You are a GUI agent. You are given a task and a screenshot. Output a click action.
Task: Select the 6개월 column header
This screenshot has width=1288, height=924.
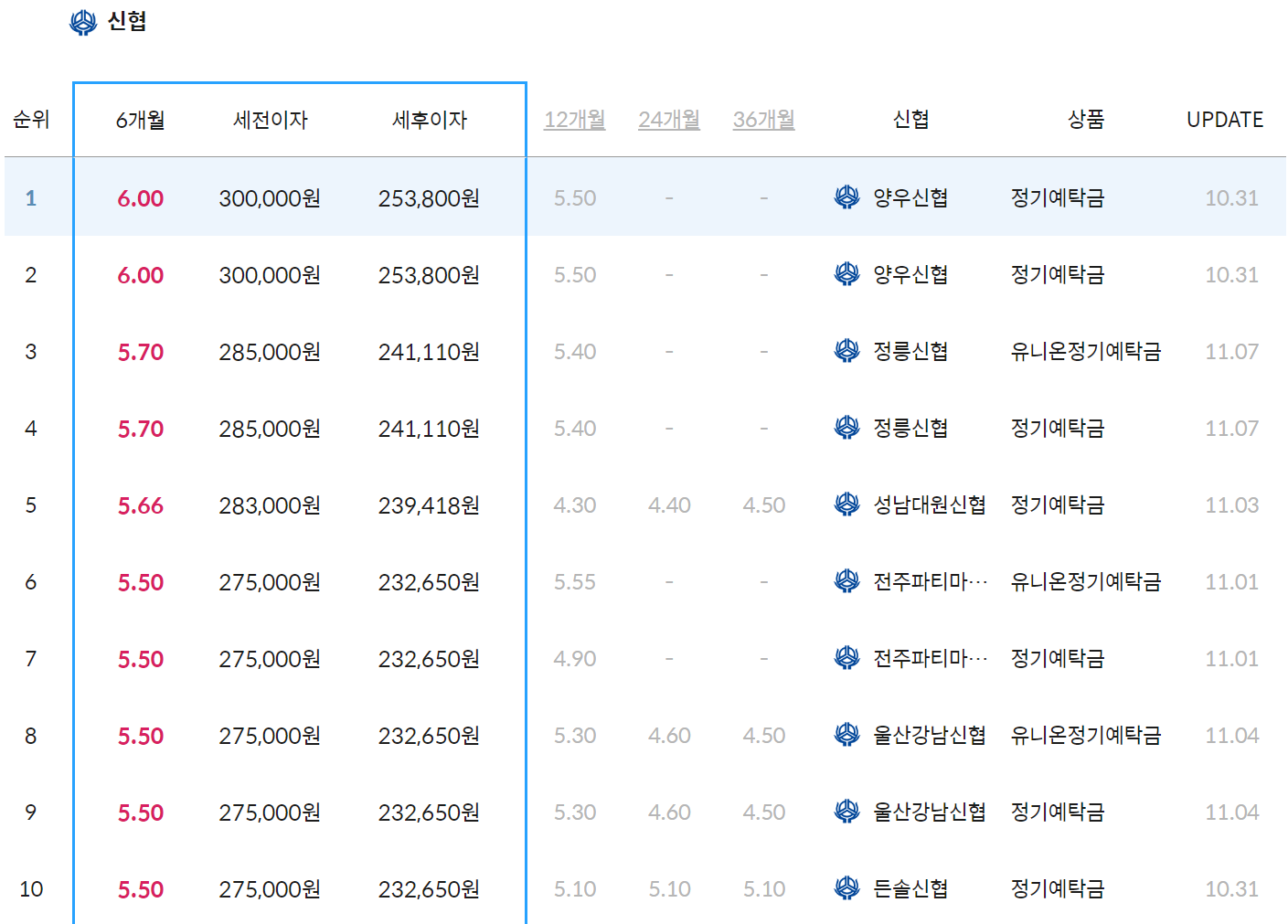point(141,120)
